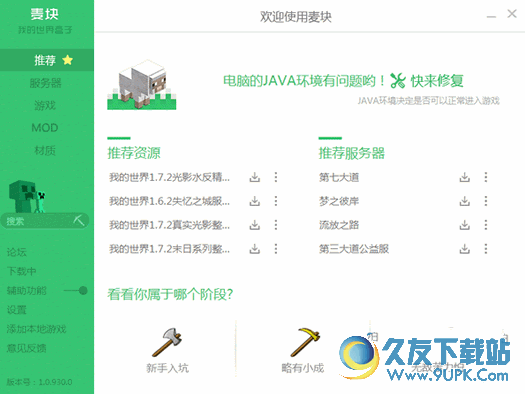Click the sheep mascot image
This screenshot has width=525, height=394.
click(x=142, y=85)
